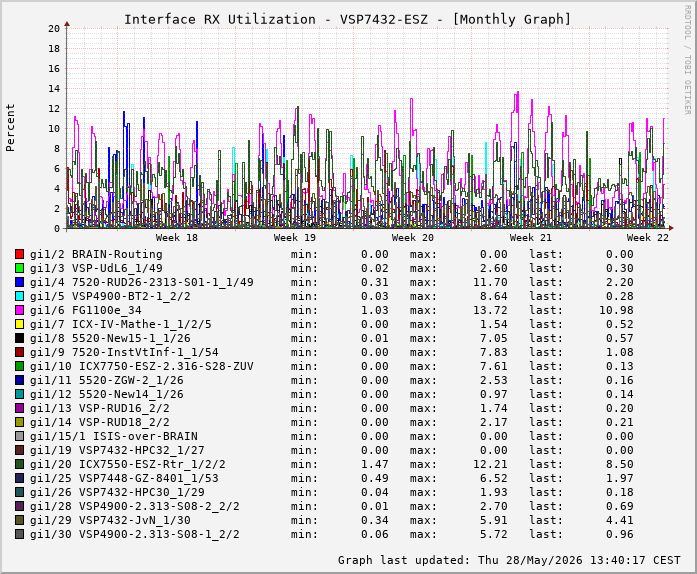697x574 pixels.
Task: Click the last value 4.41 for gi1/29
Action: (620, 521)
